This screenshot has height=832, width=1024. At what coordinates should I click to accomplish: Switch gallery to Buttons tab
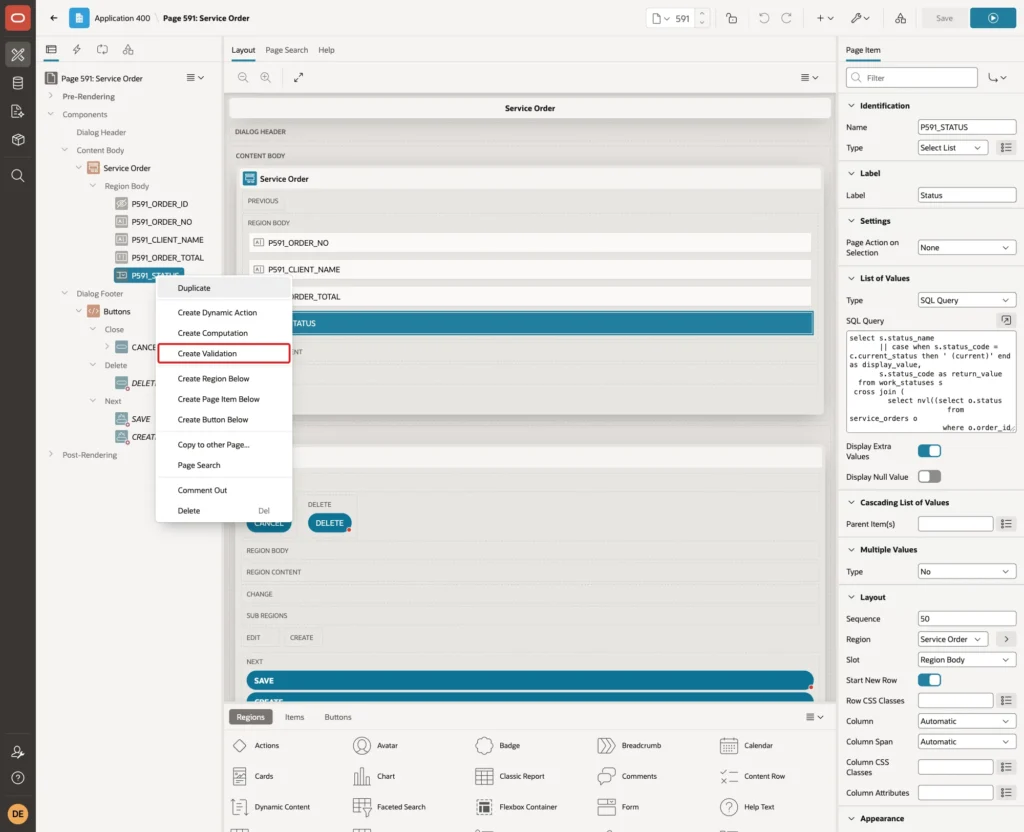338,716
